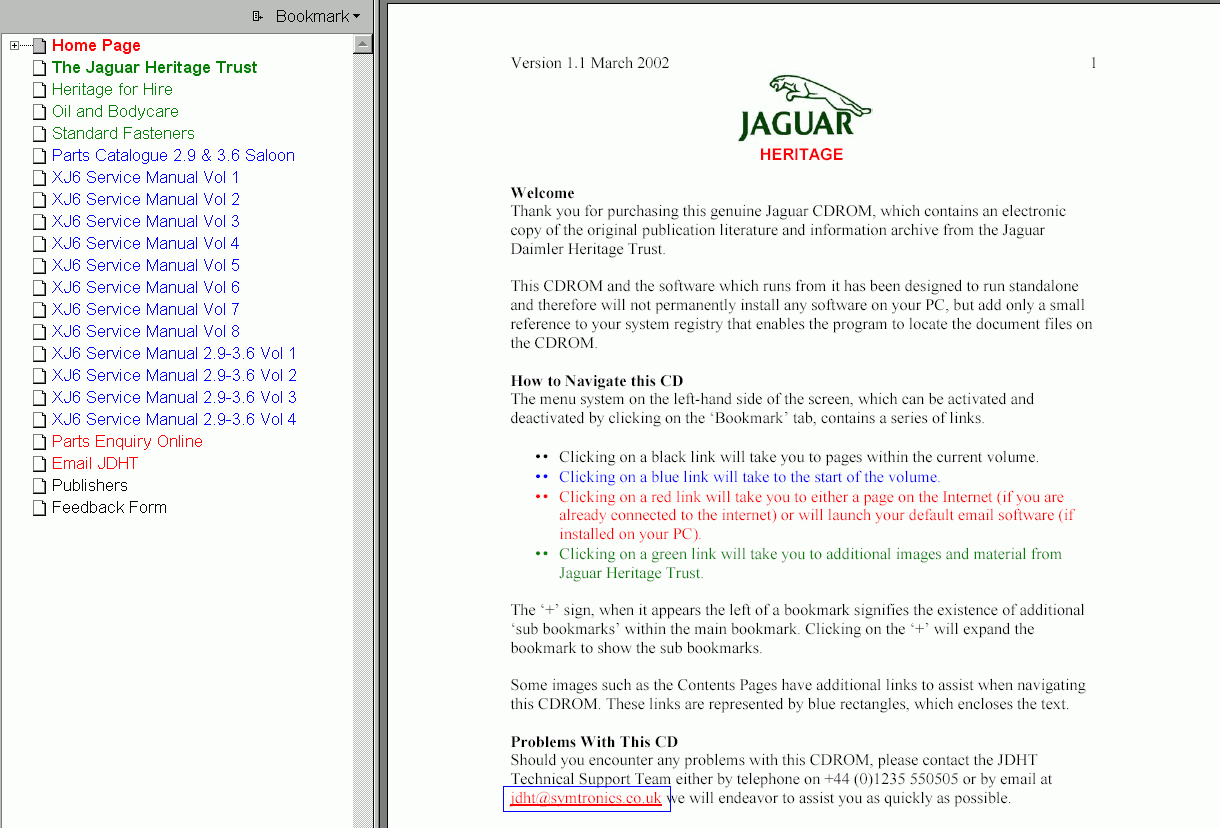Open XJ6 Service Manual 2.9-3.6 Vol 4
This screenshot has width=1220, height=828.
(x=174, y=419)
